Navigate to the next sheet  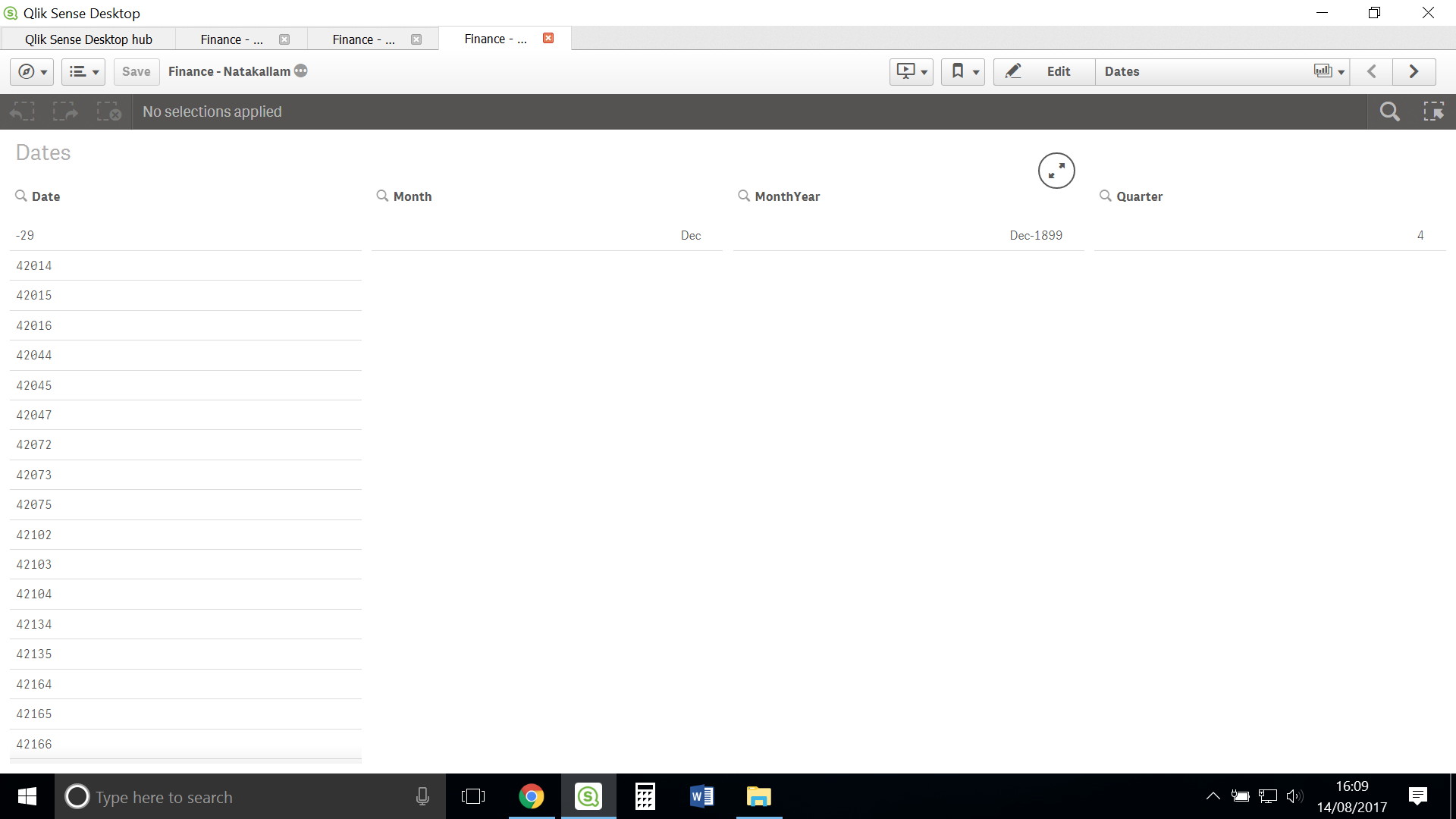pyautogui.click(x=1414, y=71)
